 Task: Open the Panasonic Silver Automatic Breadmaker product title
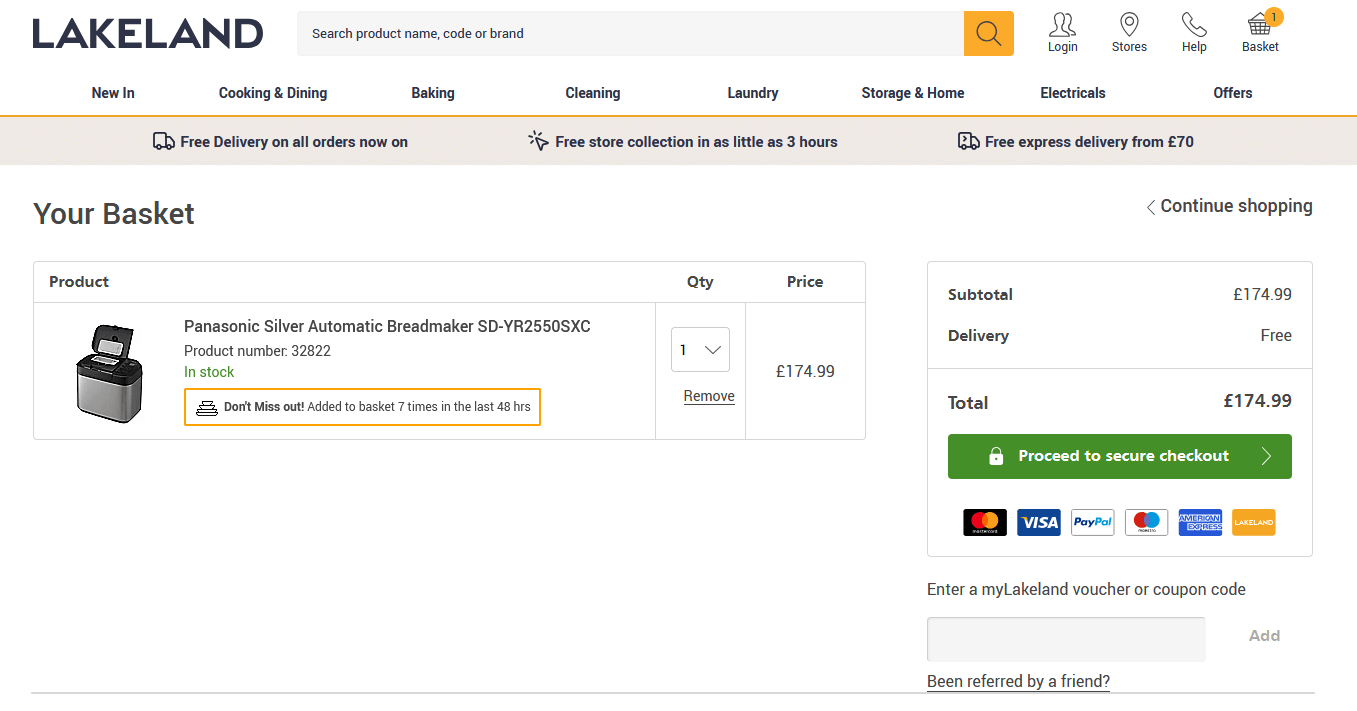(387, 327)
